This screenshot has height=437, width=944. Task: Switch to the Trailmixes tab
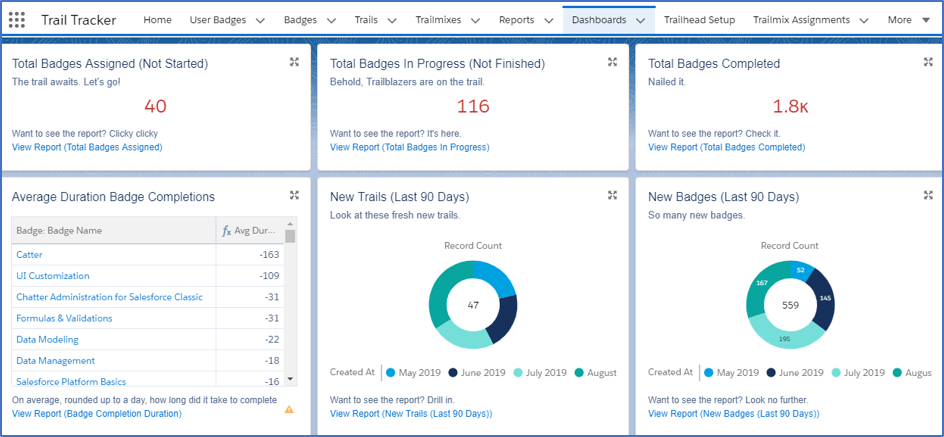[x=438, y=20]
